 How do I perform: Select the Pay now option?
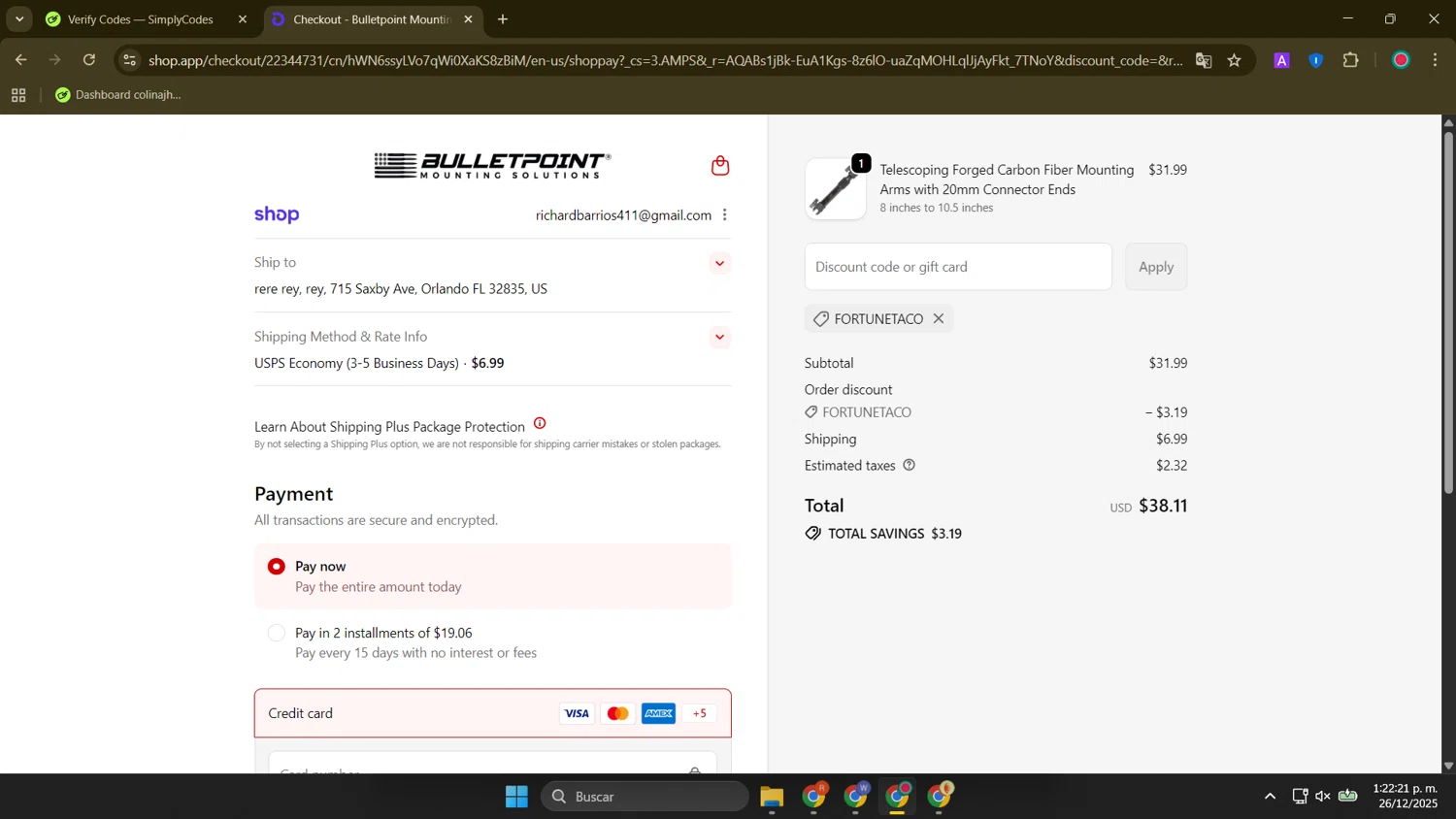(x=277, y=567)
